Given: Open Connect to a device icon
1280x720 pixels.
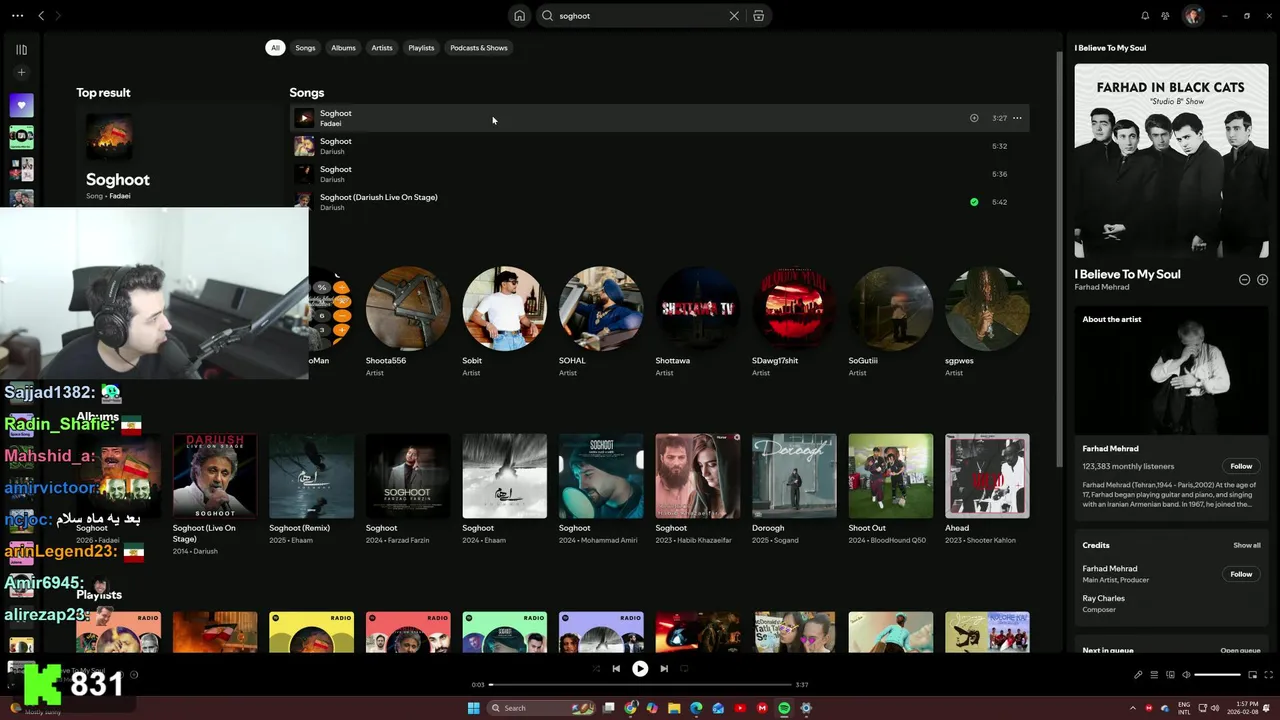Looking at the screenshot, I should pyautogui.click(x=1170, y=675).
